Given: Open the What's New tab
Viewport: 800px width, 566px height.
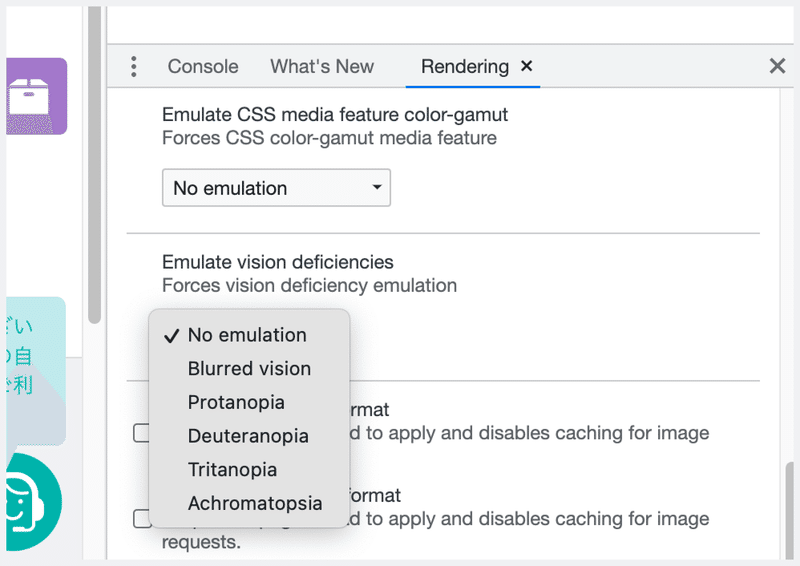Looking at the screenshot, I should point(322,67).
